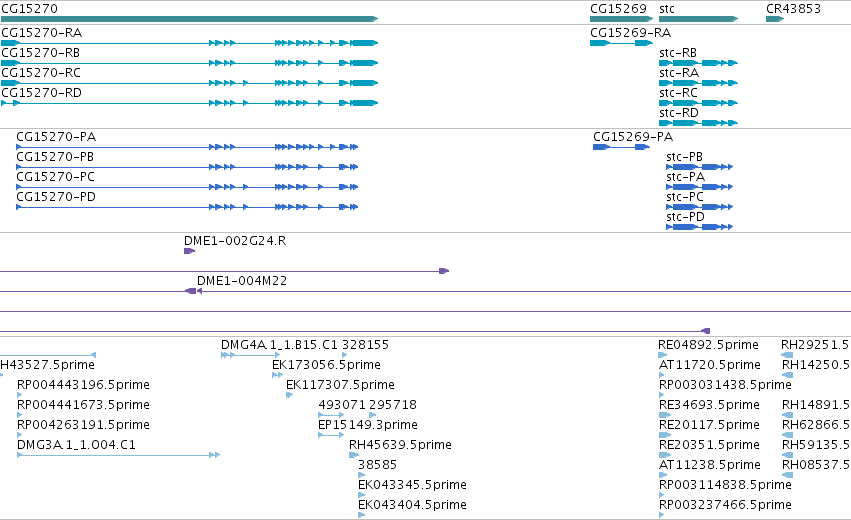Click protein CG15270-PC label
The width and height of the screenshot is (851, 520).
[55, 177]
